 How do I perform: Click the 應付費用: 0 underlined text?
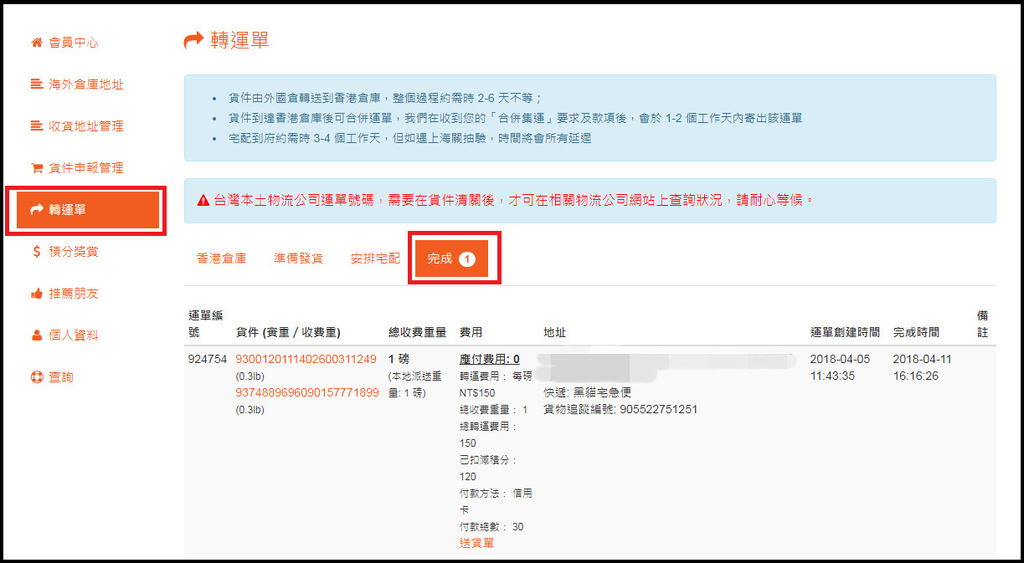pyautogui.click(x=489, y=359)
